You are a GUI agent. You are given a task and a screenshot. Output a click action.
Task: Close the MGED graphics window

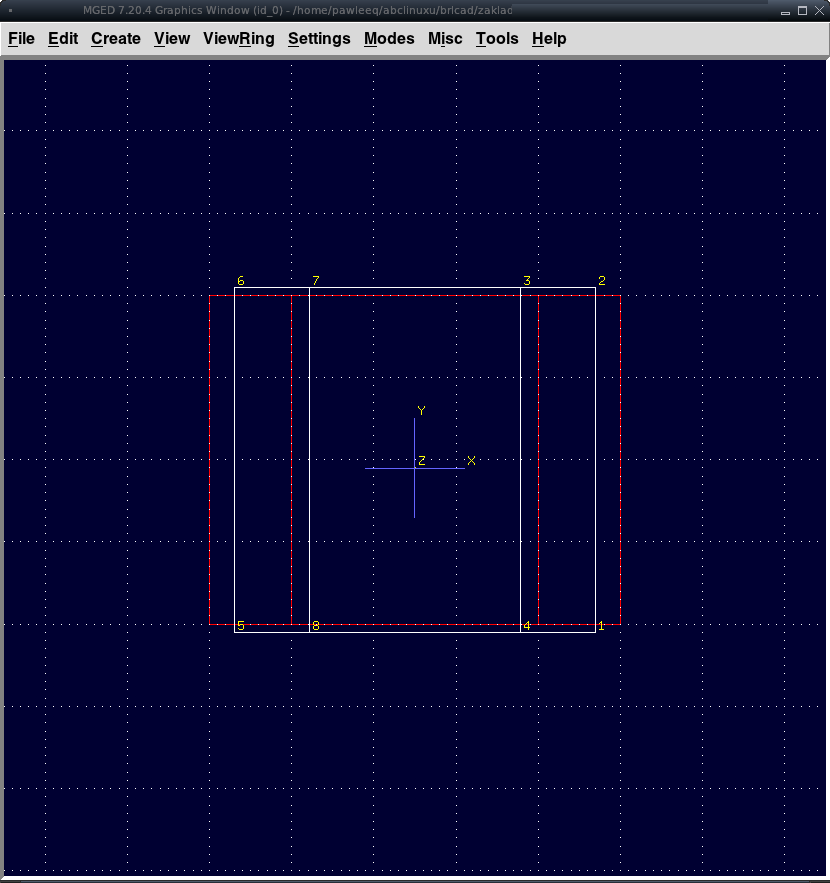point(820,11)
